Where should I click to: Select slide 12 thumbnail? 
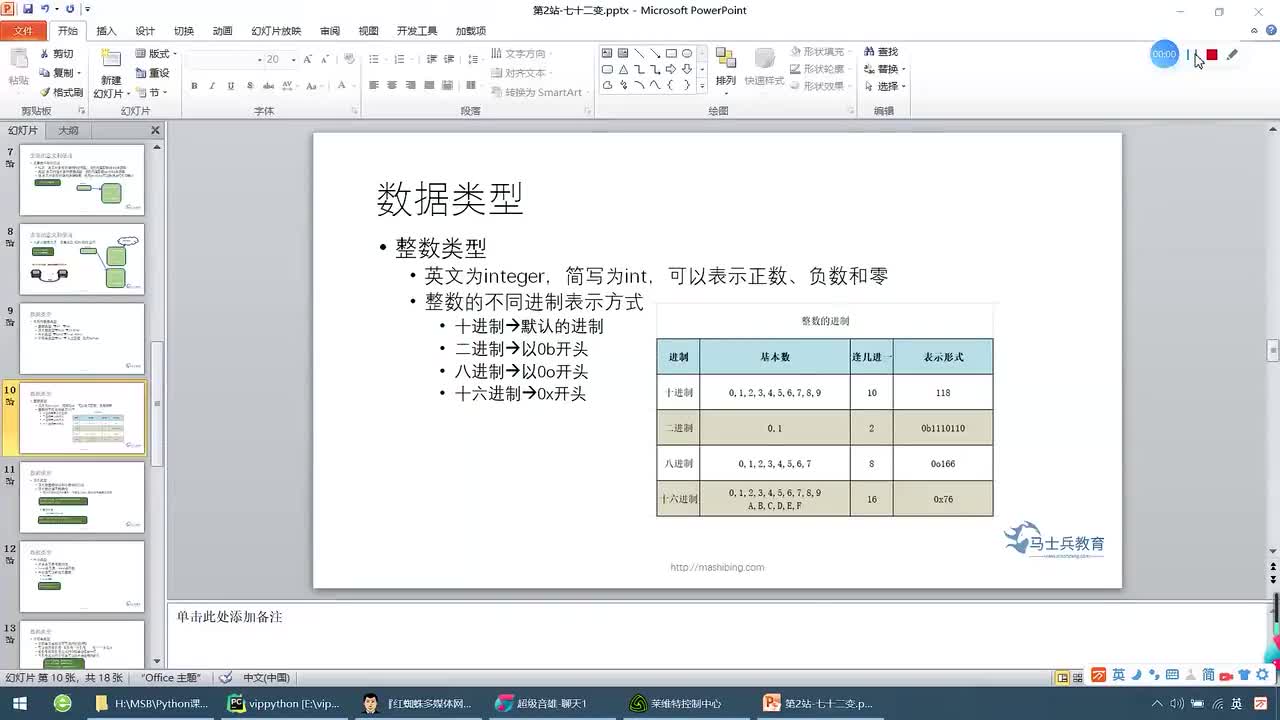[x=82, y=576]
